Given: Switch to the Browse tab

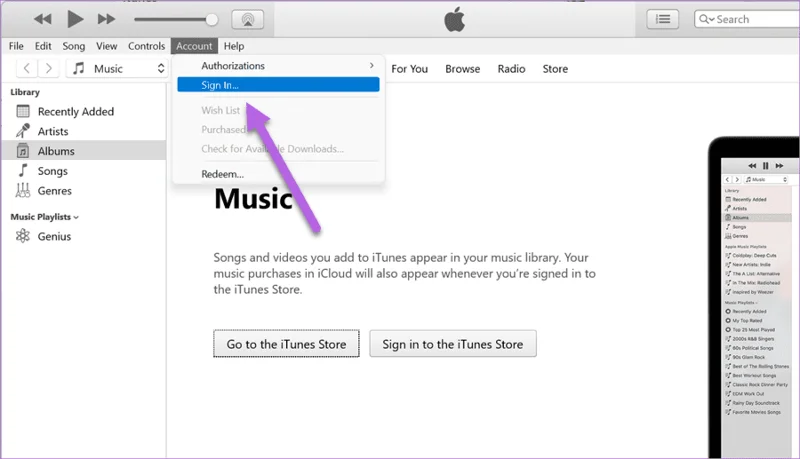Looking at the screenshot, I should tap(462, 69).
